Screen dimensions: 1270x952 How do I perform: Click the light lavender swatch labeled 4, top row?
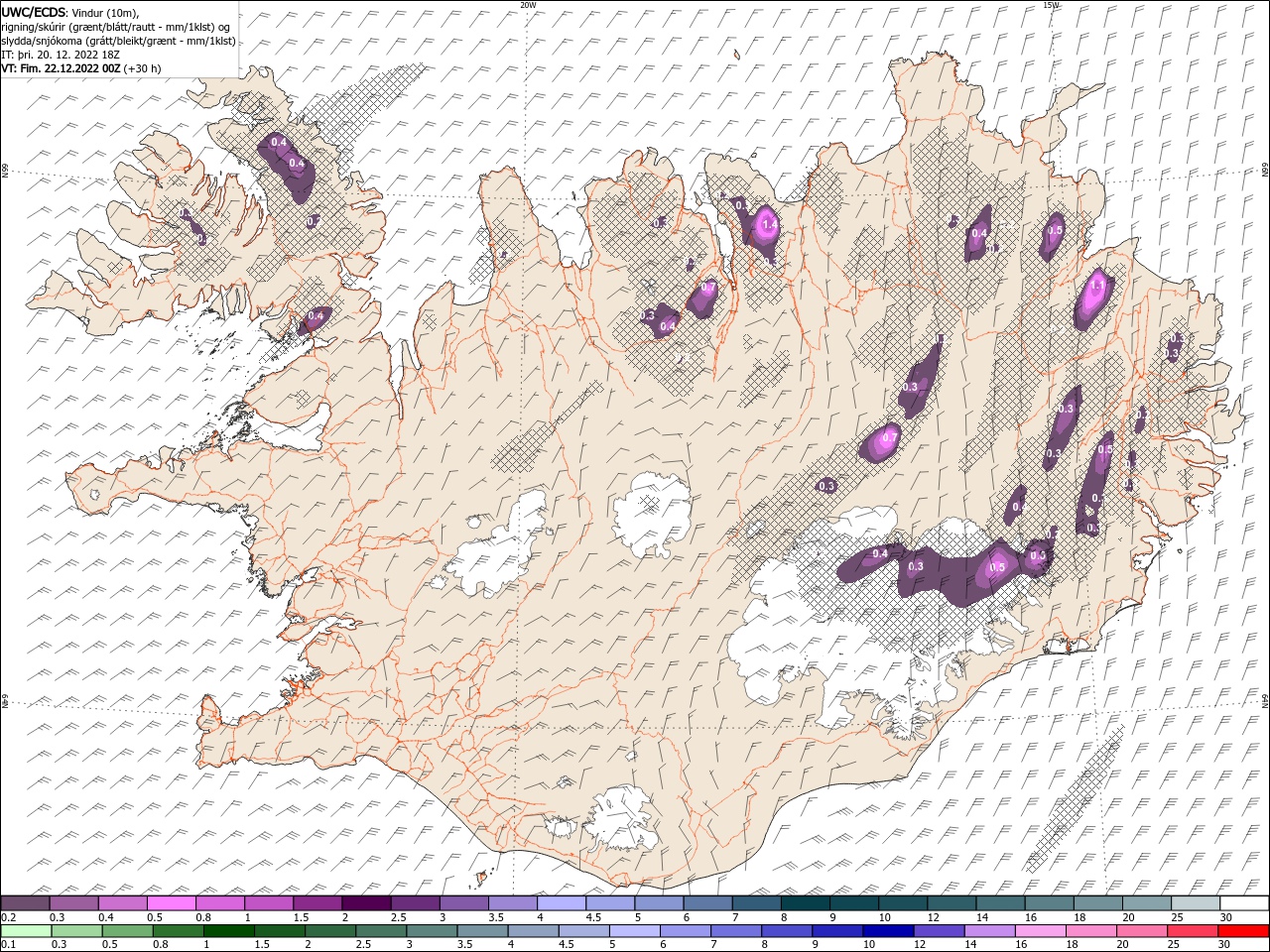[562, 903]
